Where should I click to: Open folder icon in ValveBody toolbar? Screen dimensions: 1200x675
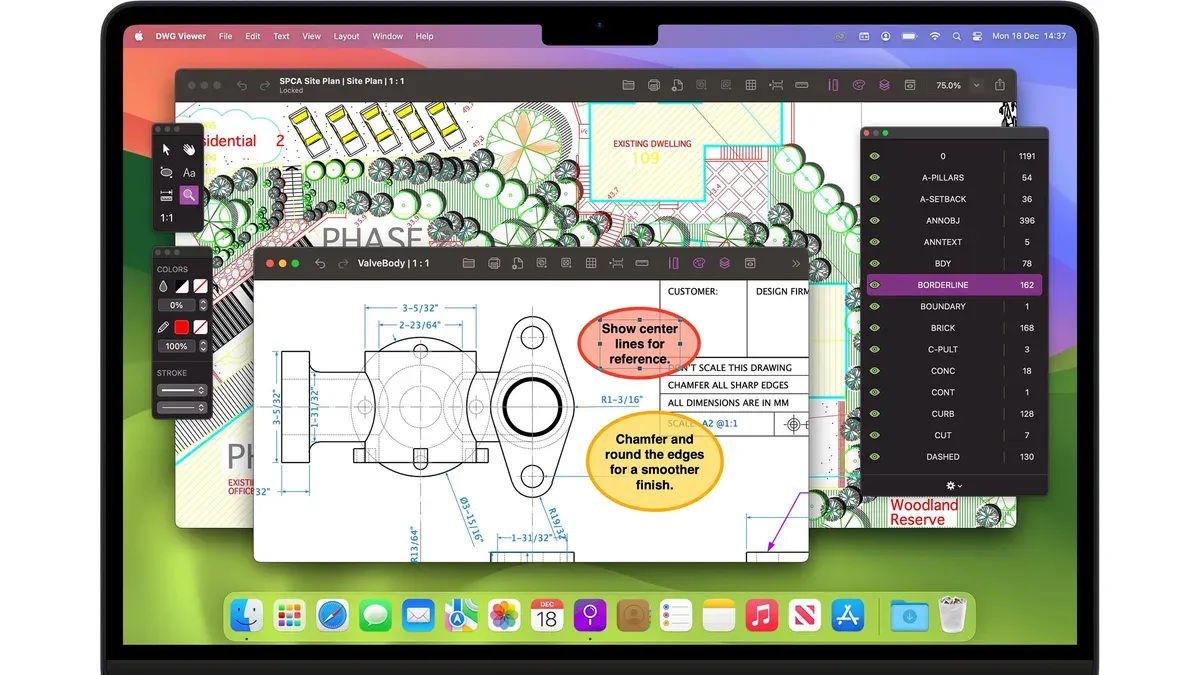[468, 263]
